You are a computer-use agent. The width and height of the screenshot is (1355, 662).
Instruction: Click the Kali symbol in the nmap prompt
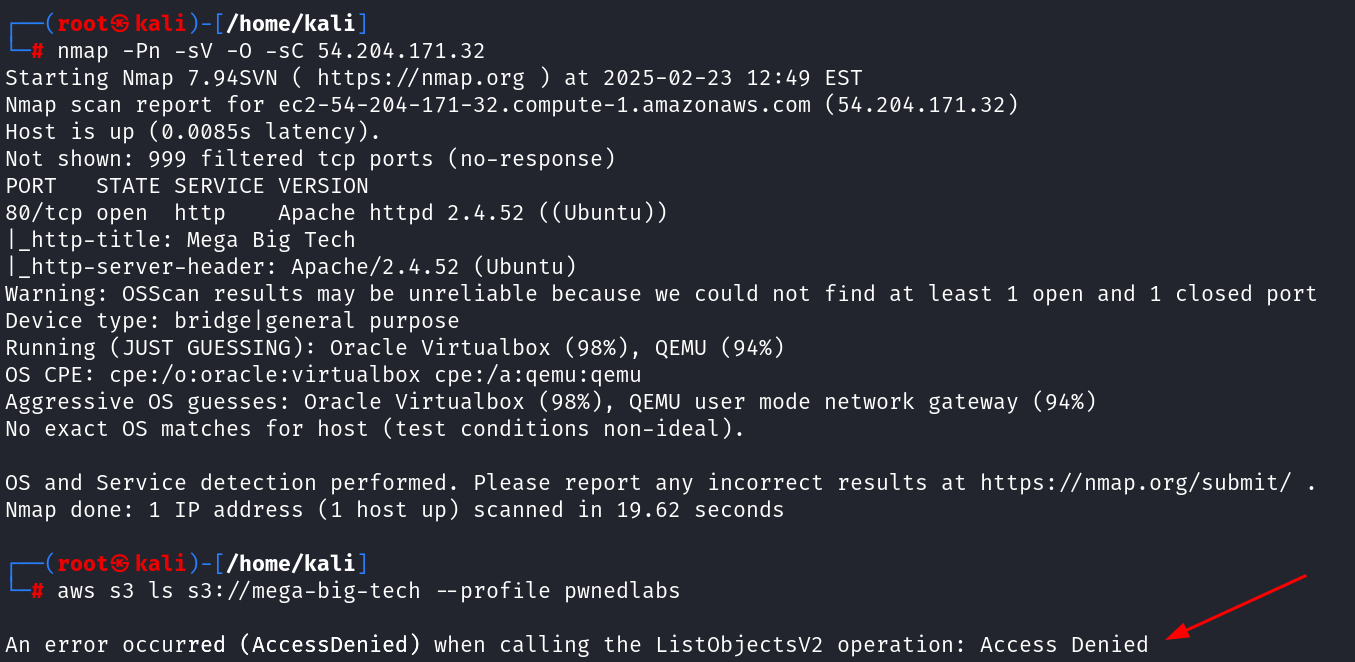[x=120, y=23]
